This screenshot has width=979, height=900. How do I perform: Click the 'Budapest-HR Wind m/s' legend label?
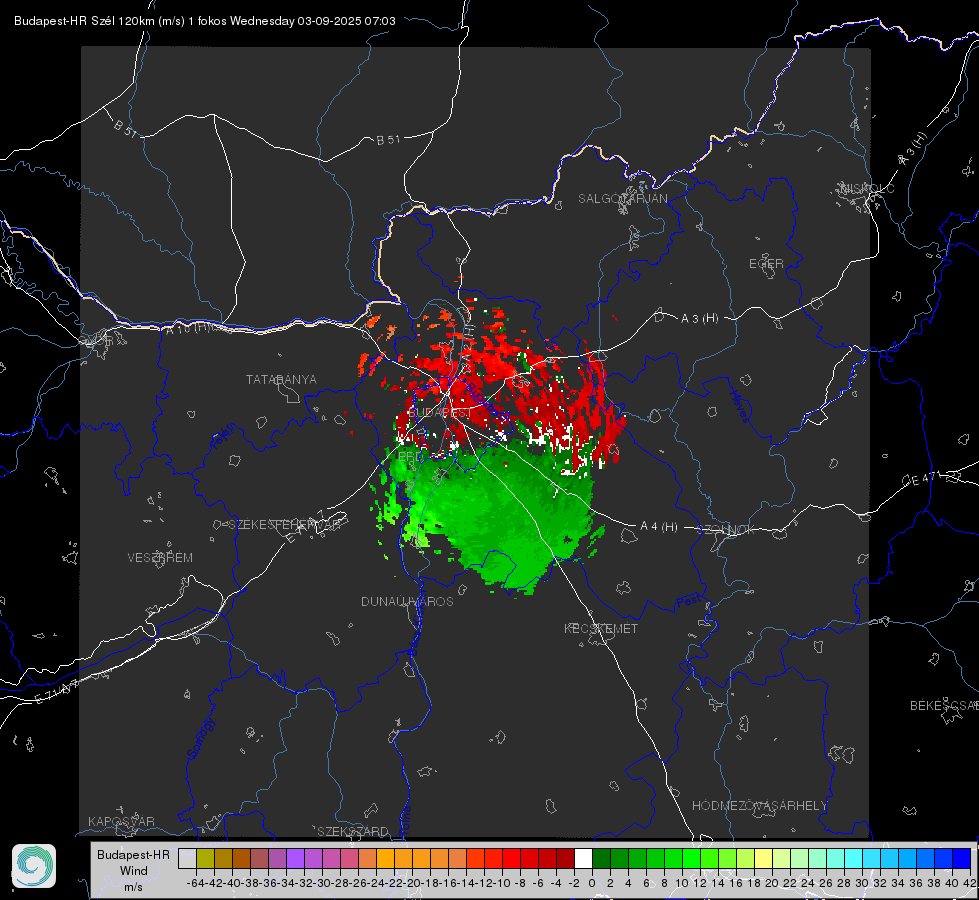(133, 870)
